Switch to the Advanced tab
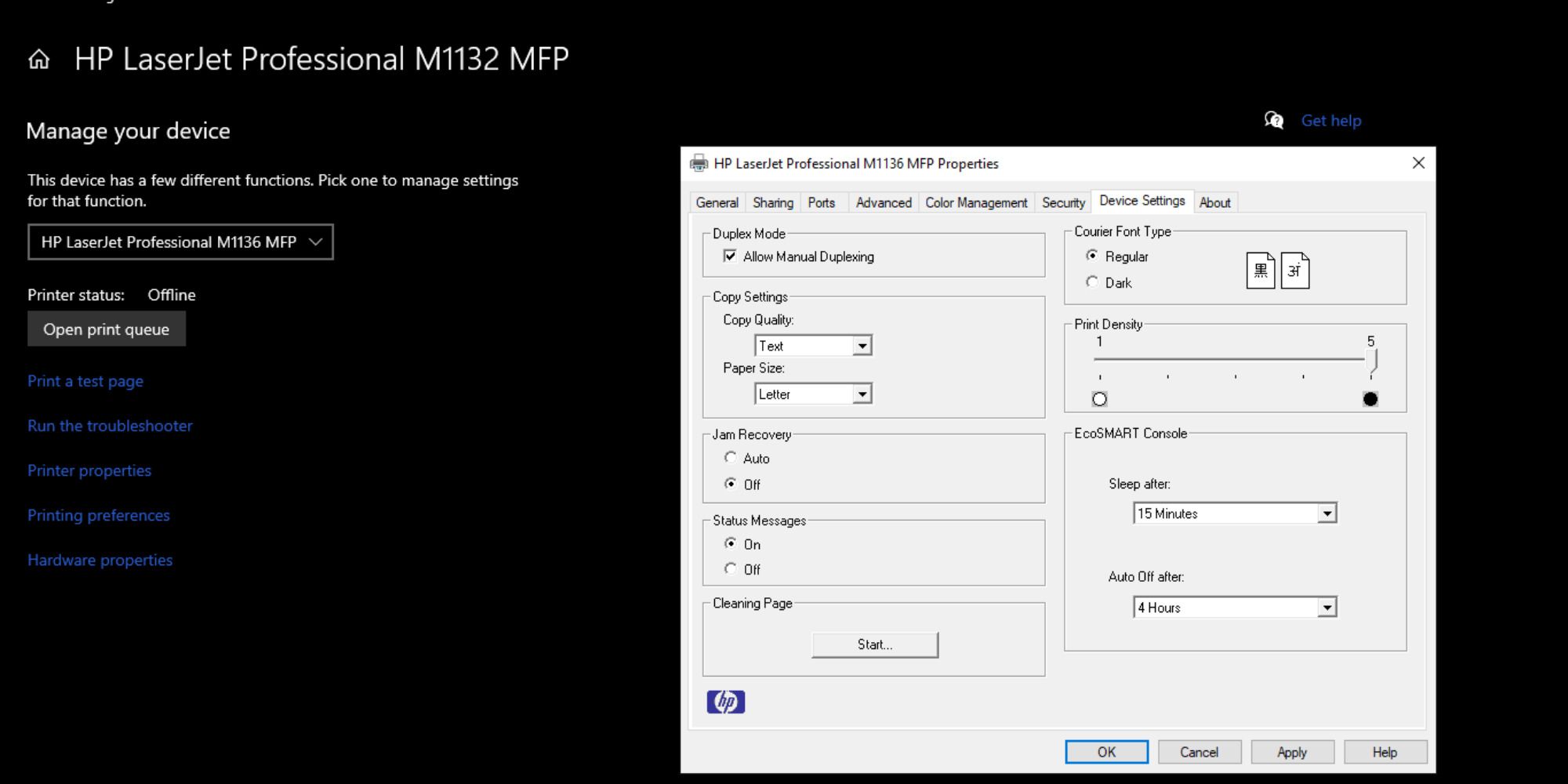 click(x=884, y=202)
